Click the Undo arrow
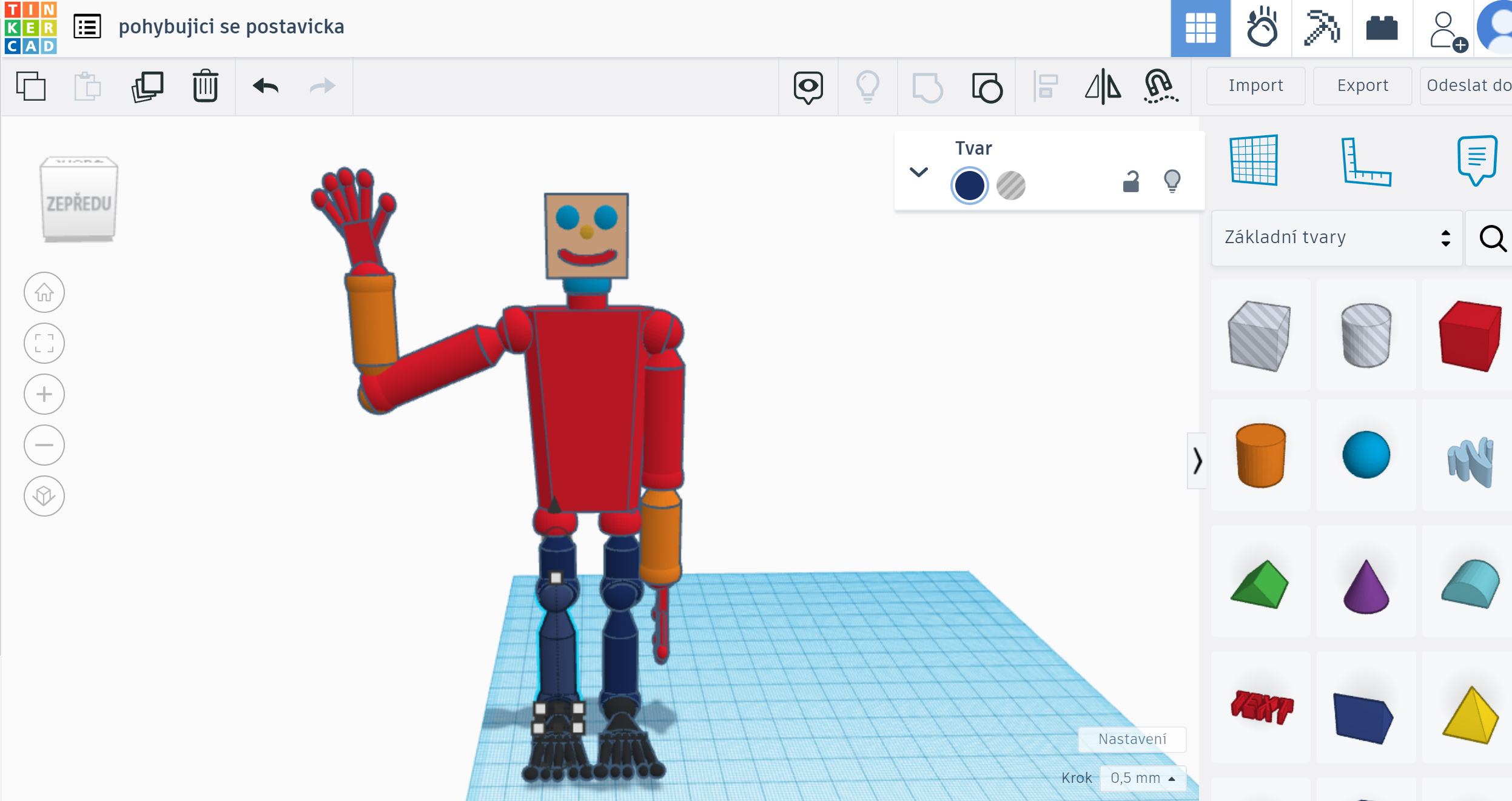The width and height of the screenshot is (1512, 801). click(x=266, y=86)
